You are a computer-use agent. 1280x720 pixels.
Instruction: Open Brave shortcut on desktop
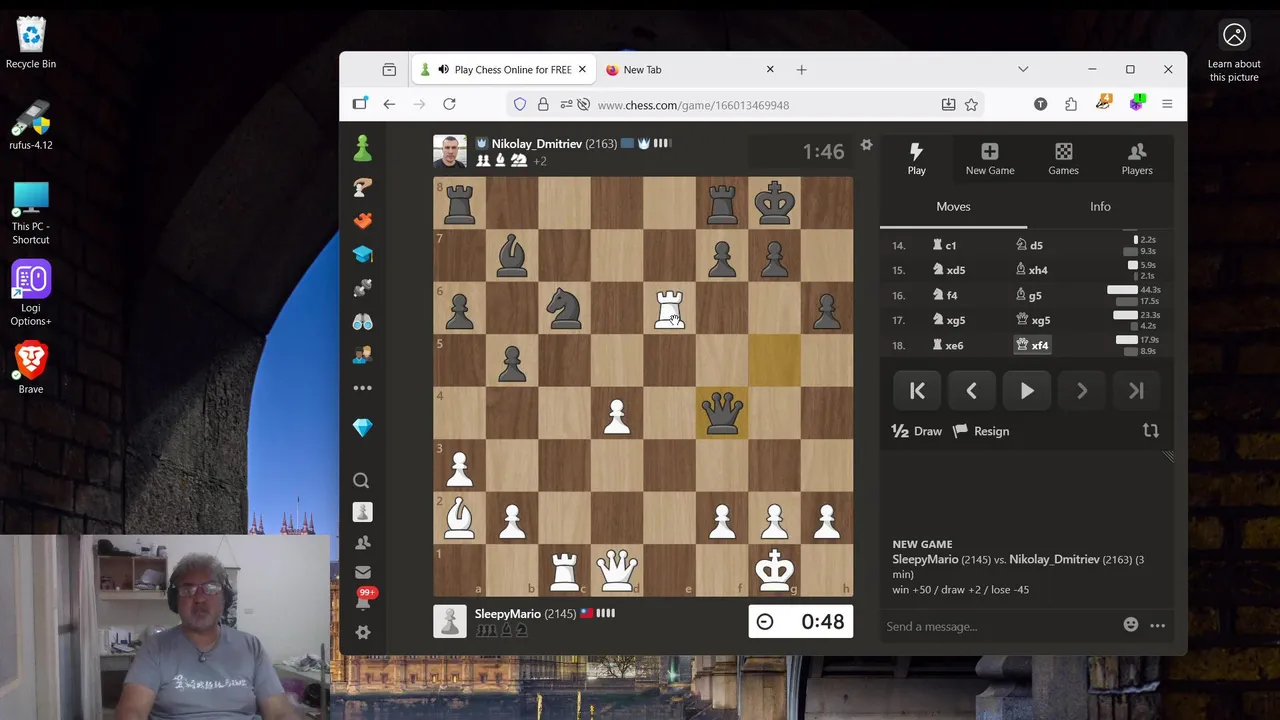click(31, 367)
